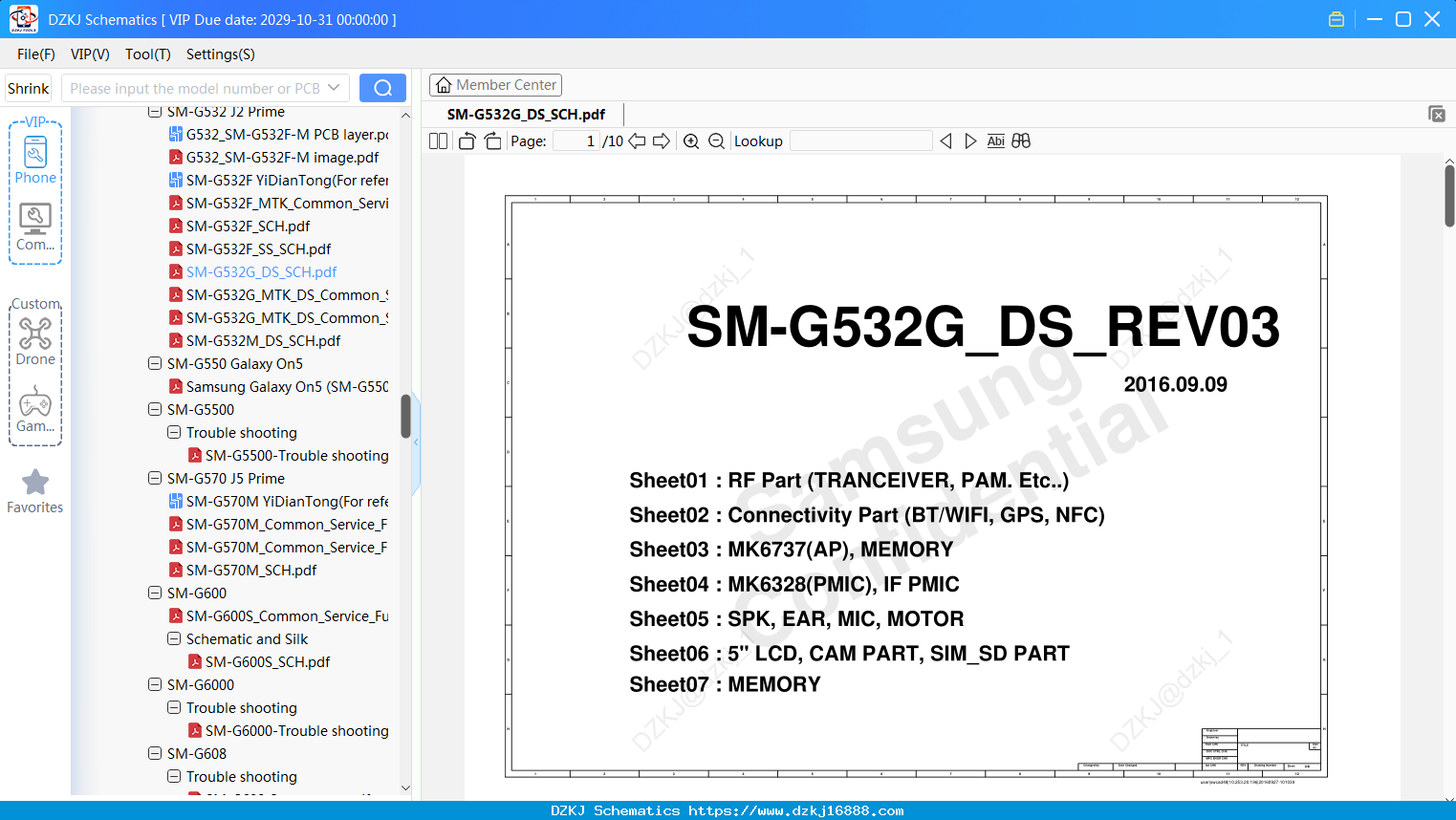This screenshot has width=1456, height=820.
Task: Collapse the SM-G570 J5 Prime node
Action: tap(155, 478)
